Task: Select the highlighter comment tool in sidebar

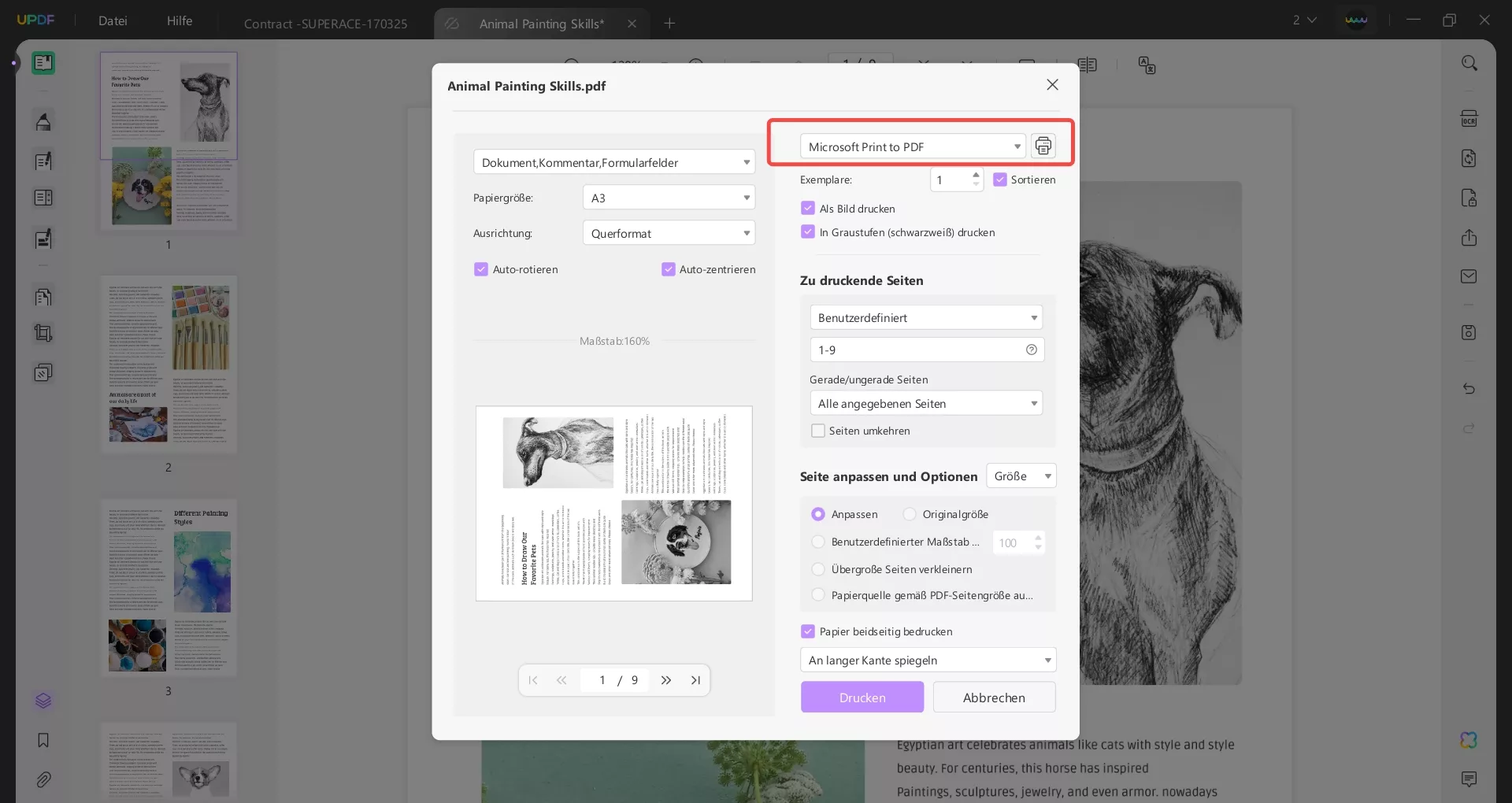Action: click(43, 122)
